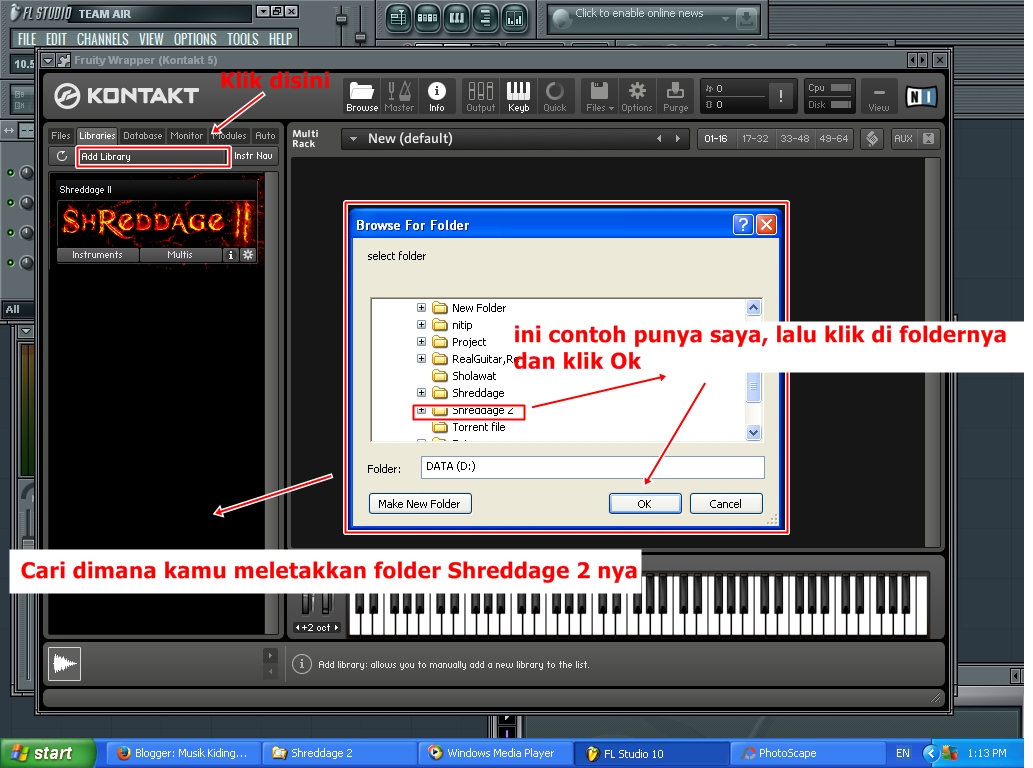Open Shreddage II Instruments list

point(98,255)
